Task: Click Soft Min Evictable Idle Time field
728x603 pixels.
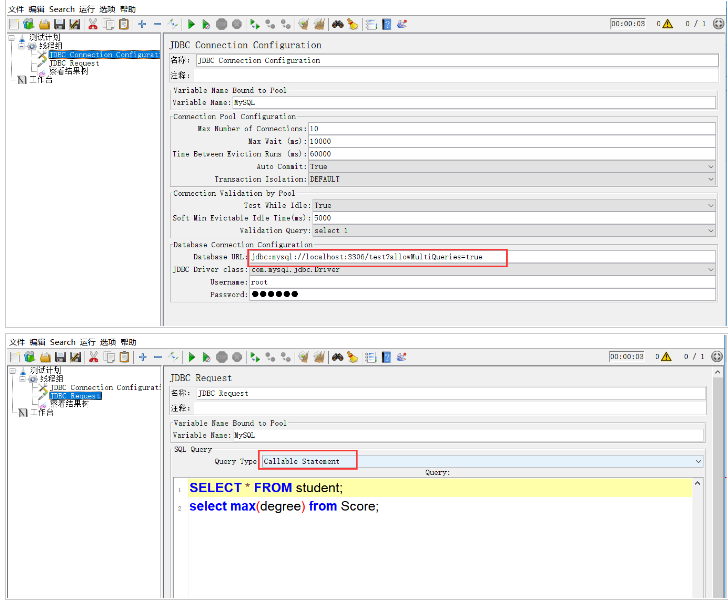Action: pyautogui.click(x=514, y=218)
